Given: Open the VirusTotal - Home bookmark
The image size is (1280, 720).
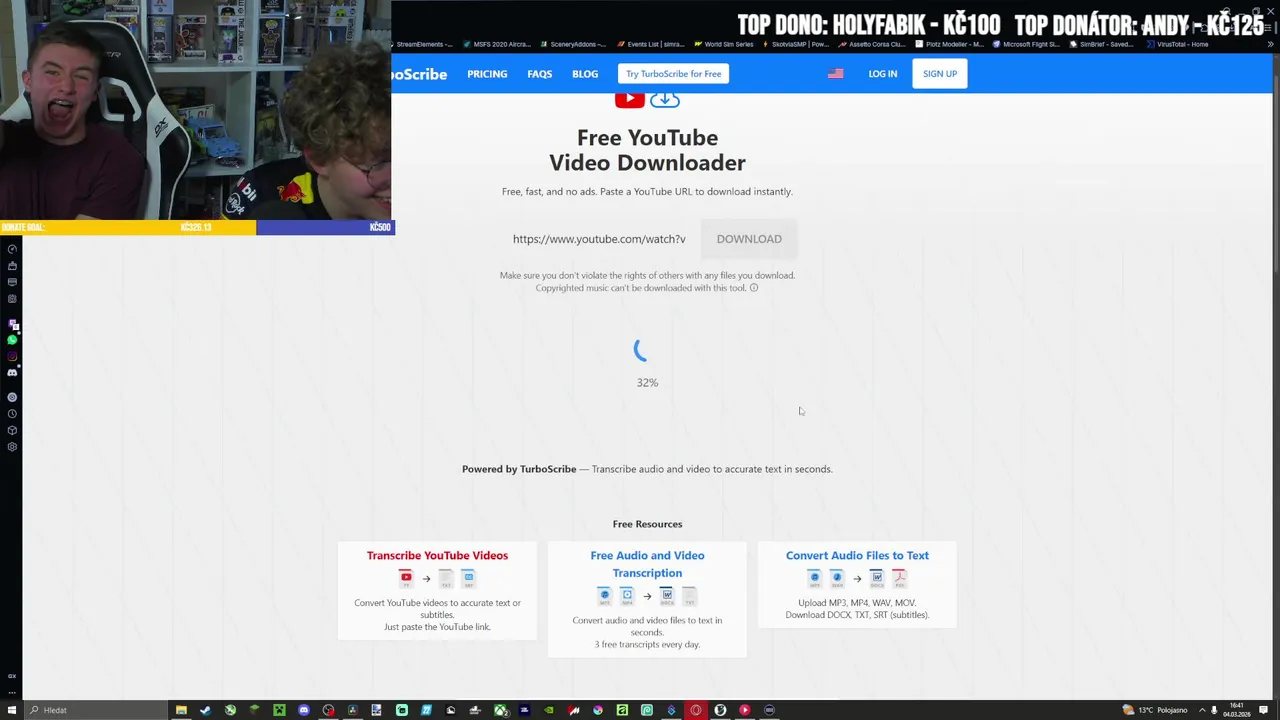Looking at the screenshot, I should (1178, 44).
